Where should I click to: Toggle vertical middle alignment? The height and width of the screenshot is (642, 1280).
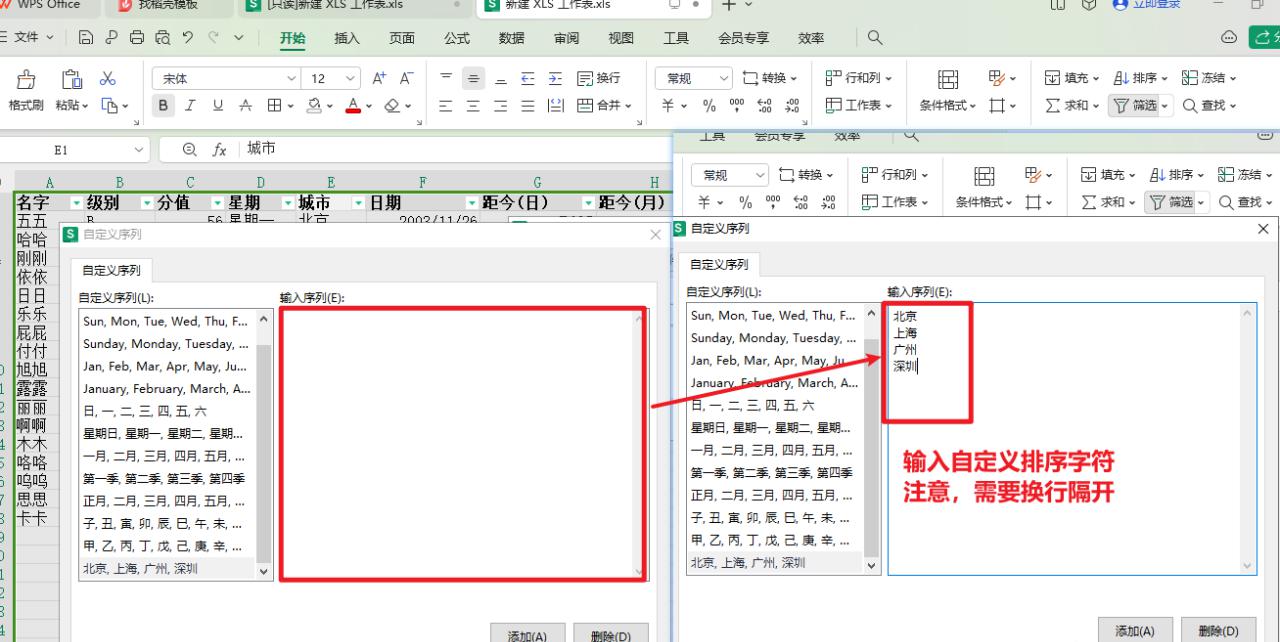pos(473,78)
